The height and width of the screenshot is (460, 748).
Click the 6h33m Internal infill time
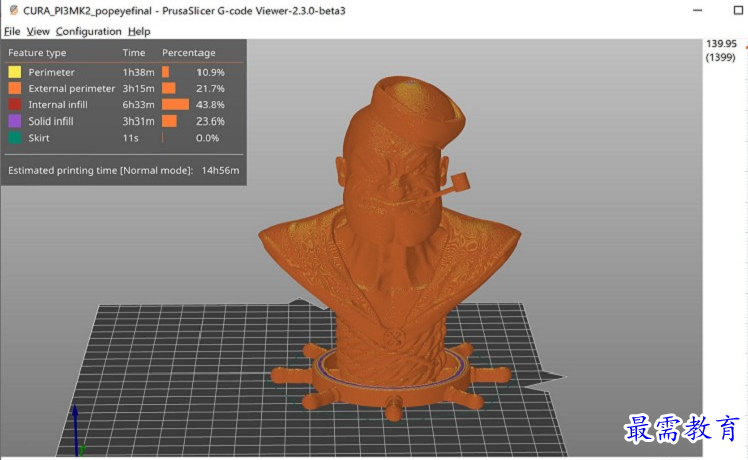(138, 105)
